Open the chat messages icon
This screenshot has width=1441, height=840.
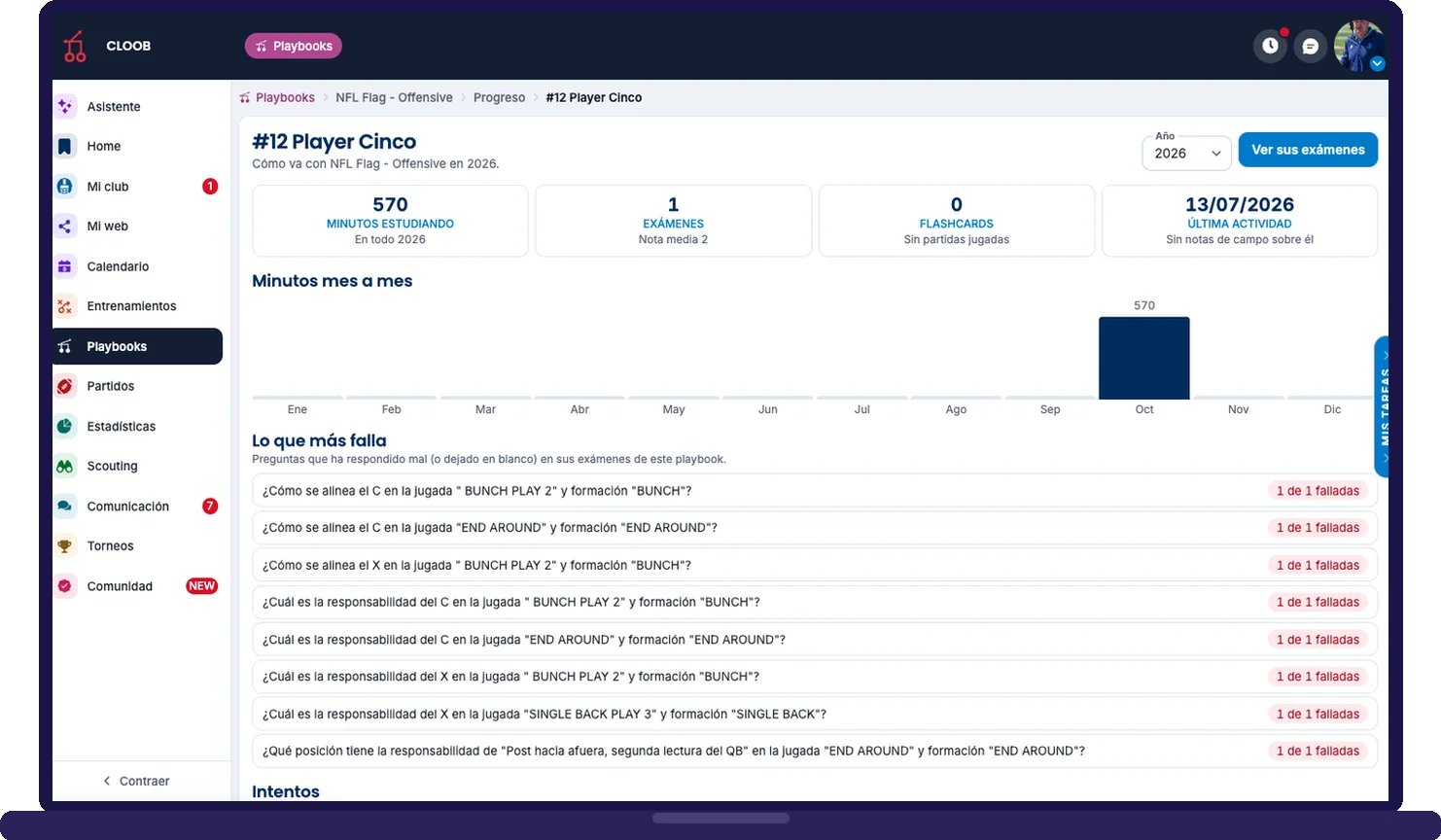tap(1310, 46)
